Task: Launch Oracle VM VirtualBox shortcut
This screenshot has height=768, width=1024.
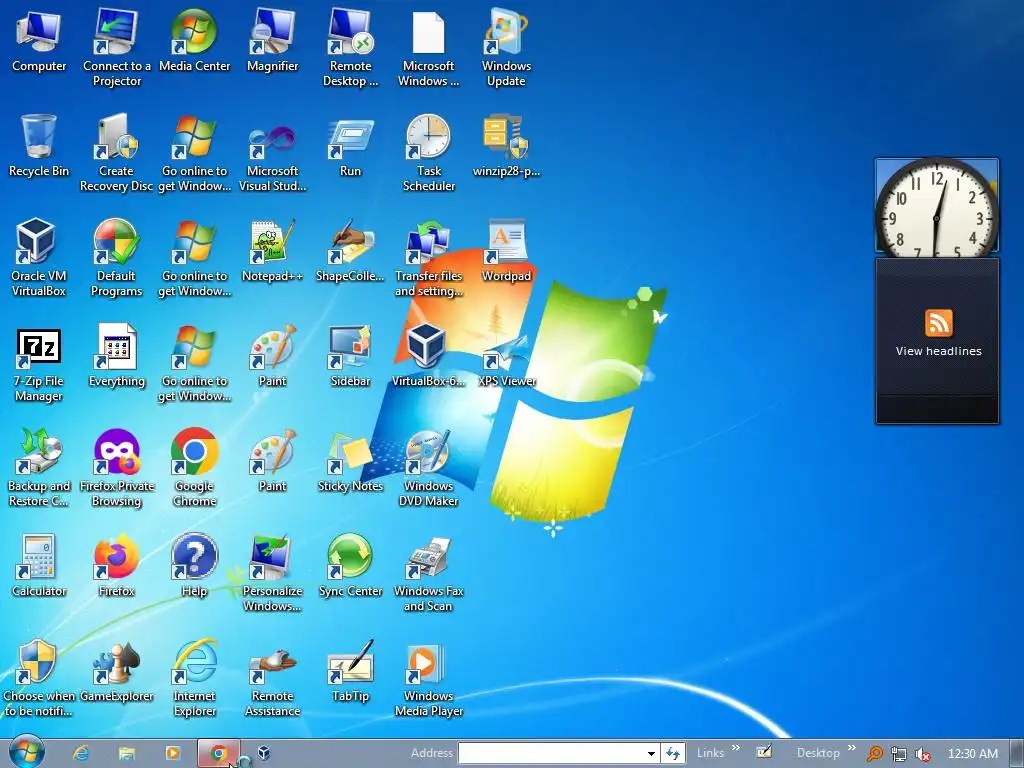Action: [x=39, y=257]
